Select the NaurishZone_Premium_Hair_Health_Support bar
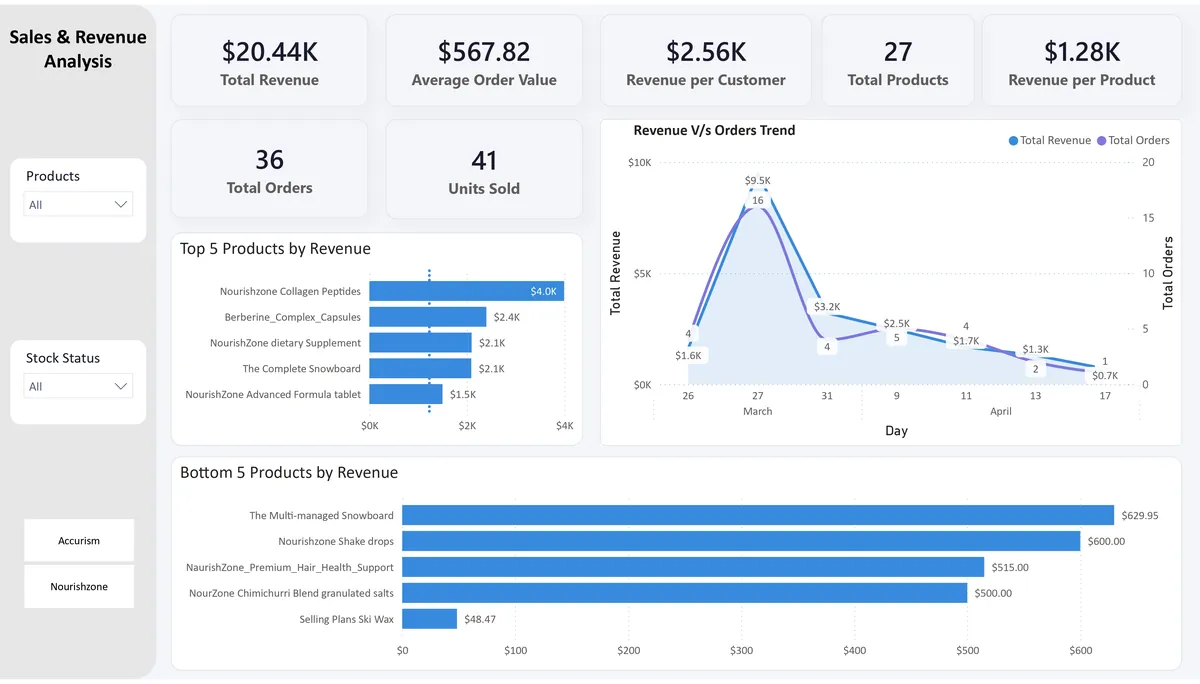Screen dimensions: 1200x684 (x=693, y=567)
